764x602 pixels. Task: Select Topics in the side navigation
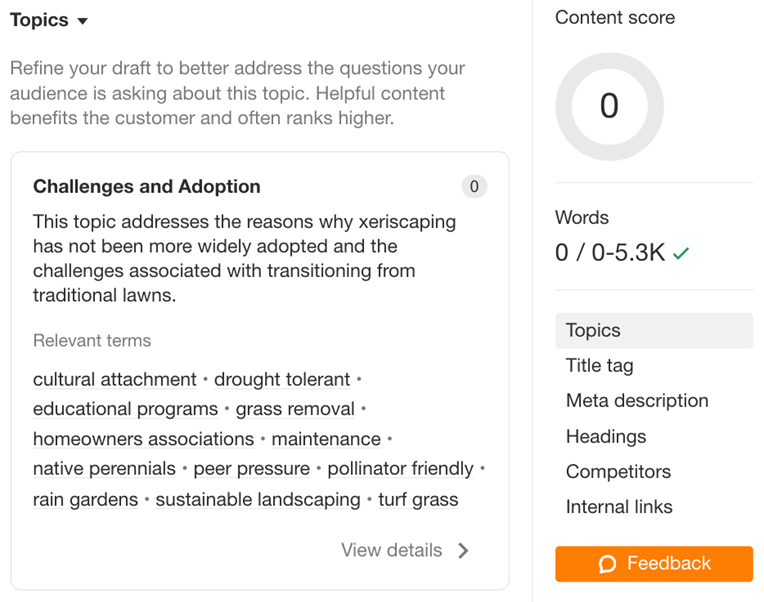(x=593, y=330)
